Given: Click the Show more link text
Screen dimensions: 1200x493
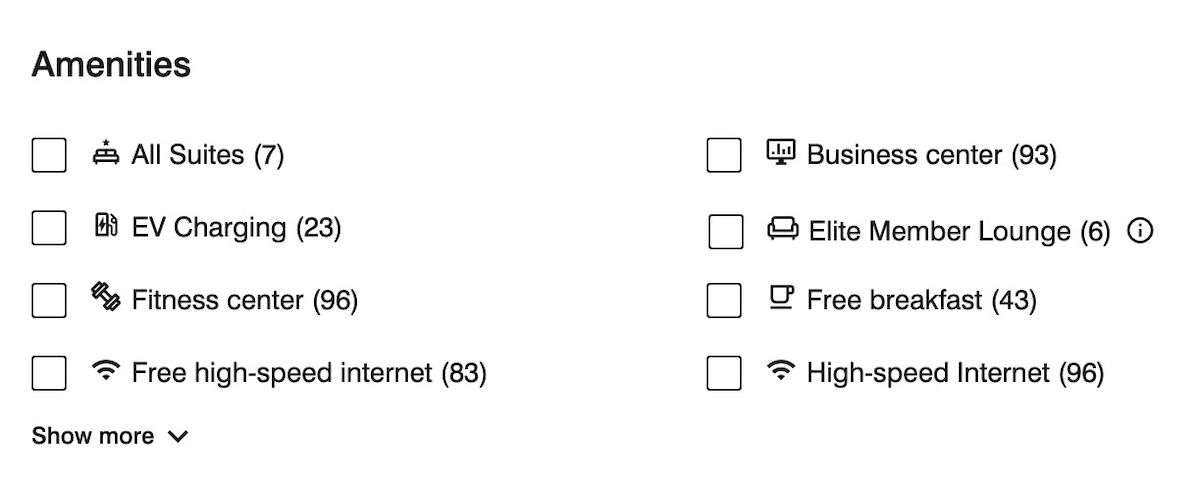Looking at the screenshot, I should click(x=93, y=436).
